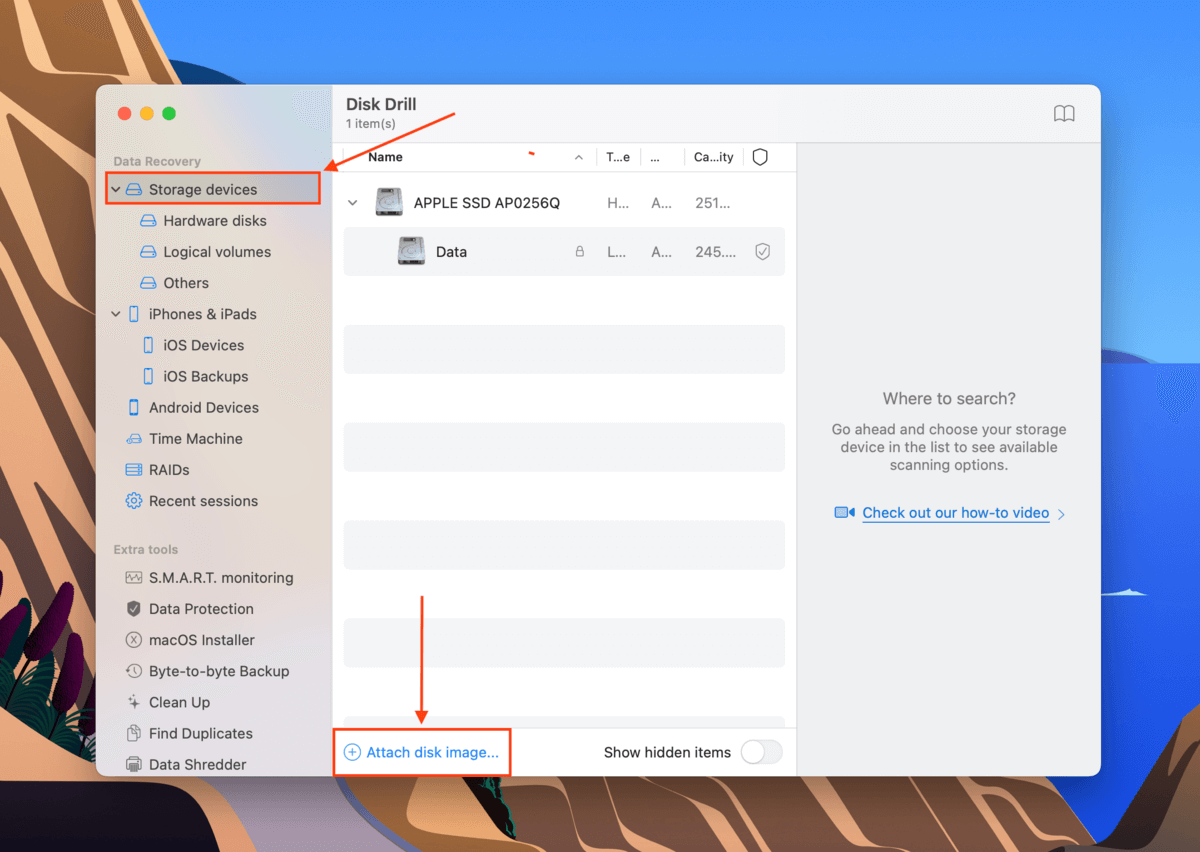Click the Others disk icon
This screenshot has height=852, width=1200.
[x=148, y=283]
